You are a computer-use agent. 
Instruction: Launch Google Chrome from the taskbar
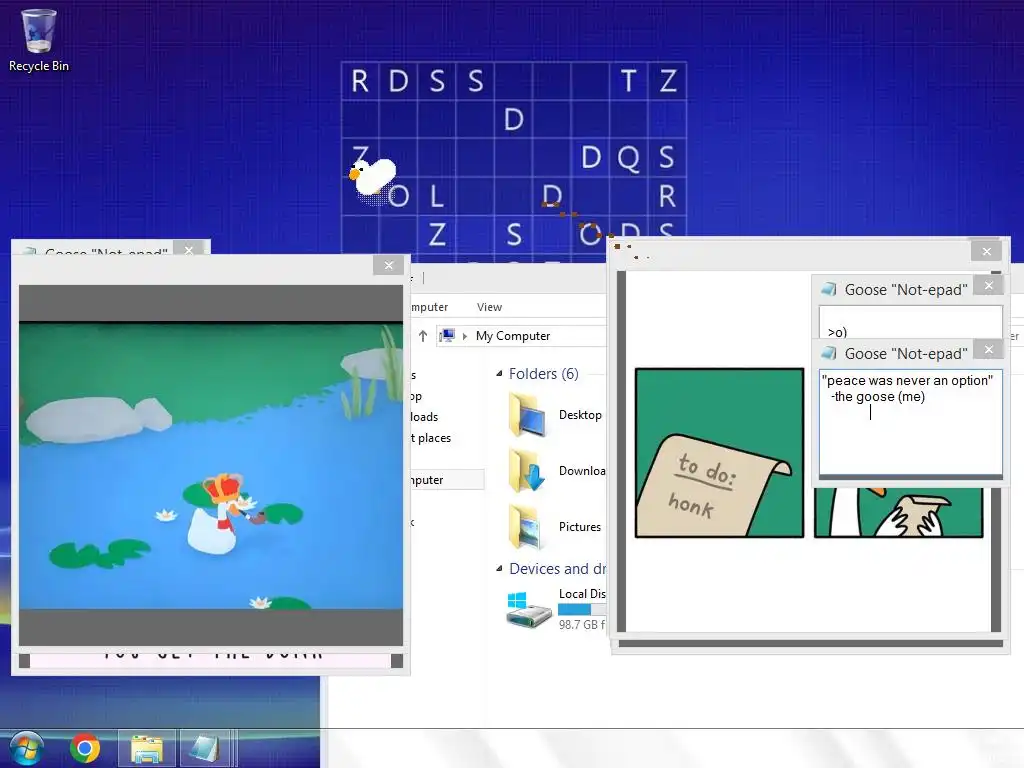85,748
